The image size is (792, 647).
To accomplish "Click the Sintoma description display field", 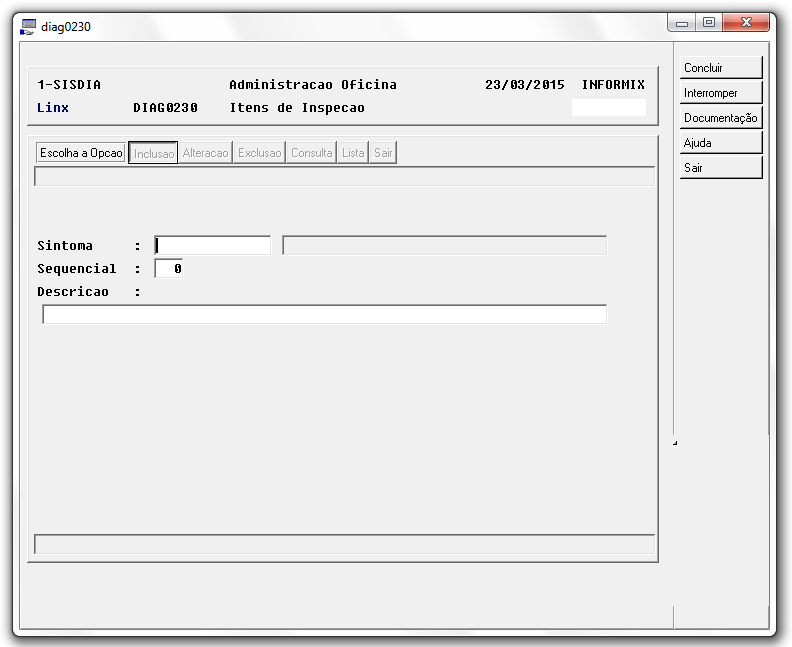I will [x=444, y=245].
